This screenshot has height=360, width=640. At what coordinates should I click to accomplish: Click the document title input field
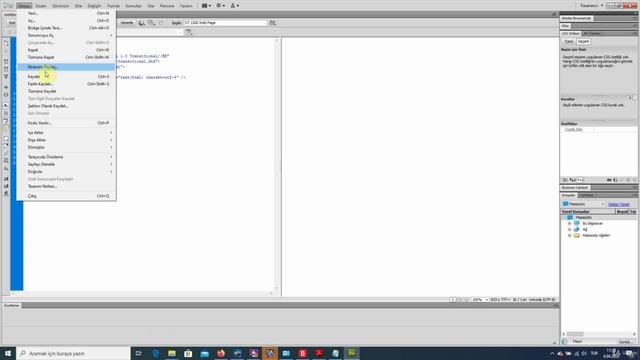pos(225,23)
